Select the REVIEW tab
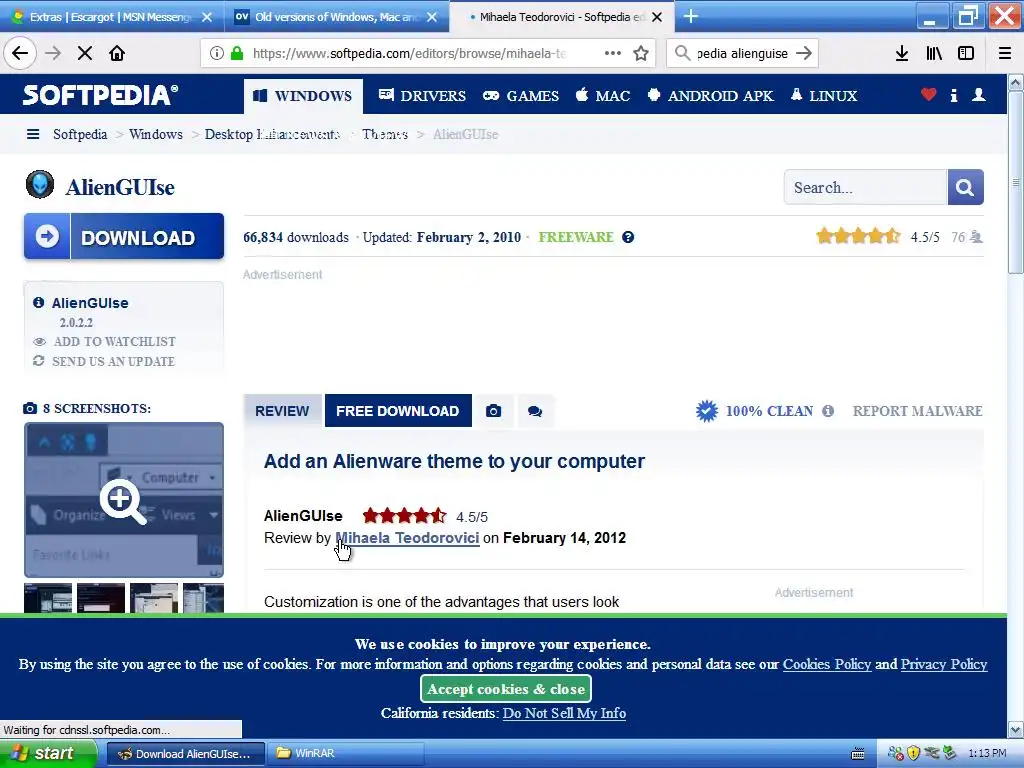Viewport: 1024px width, 768px height. point(282,411)
